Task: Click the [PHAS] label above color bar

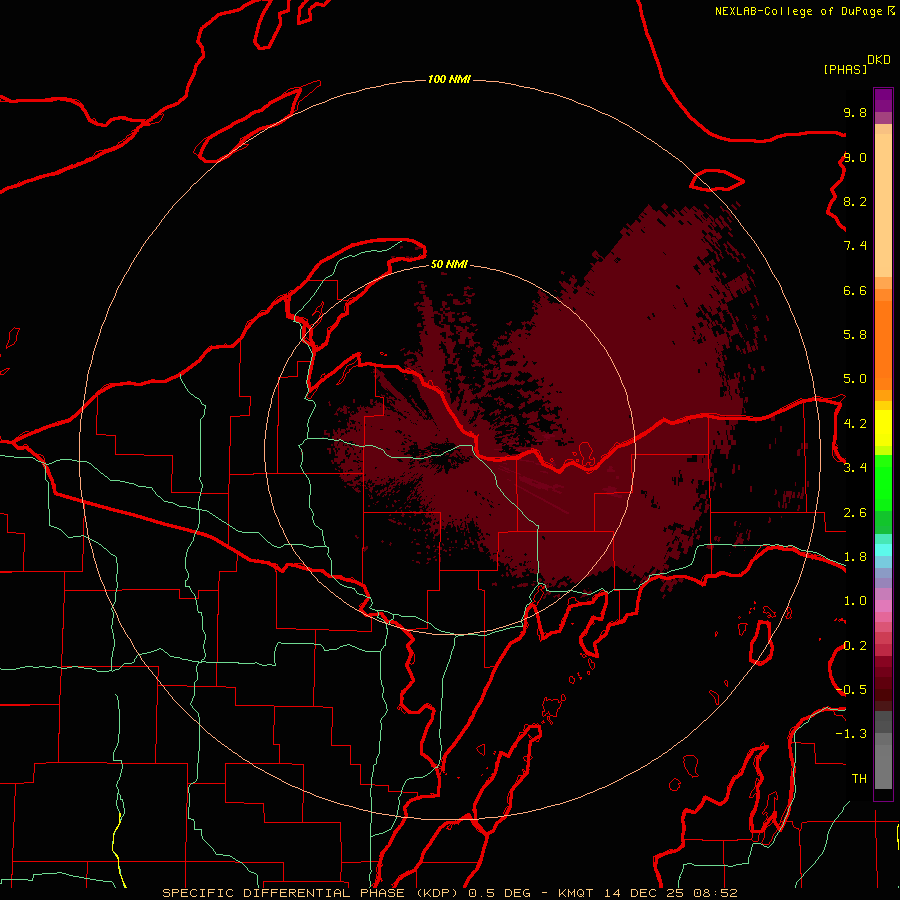Action: 845,69
